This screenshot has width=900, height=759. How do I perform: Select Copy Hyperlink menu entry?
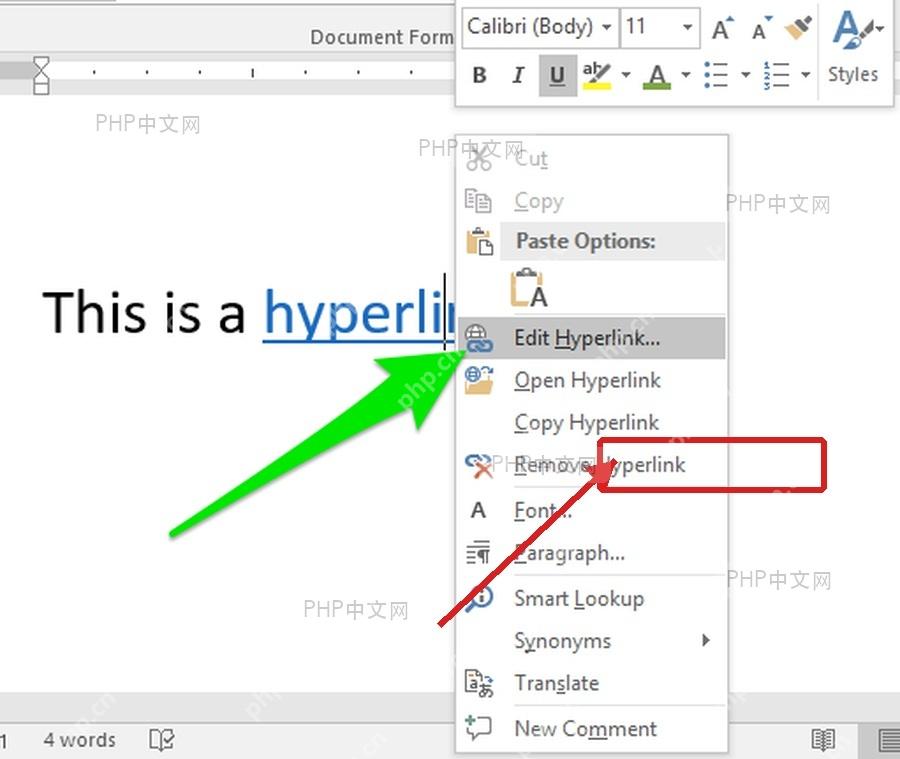[x=592, y=423]
